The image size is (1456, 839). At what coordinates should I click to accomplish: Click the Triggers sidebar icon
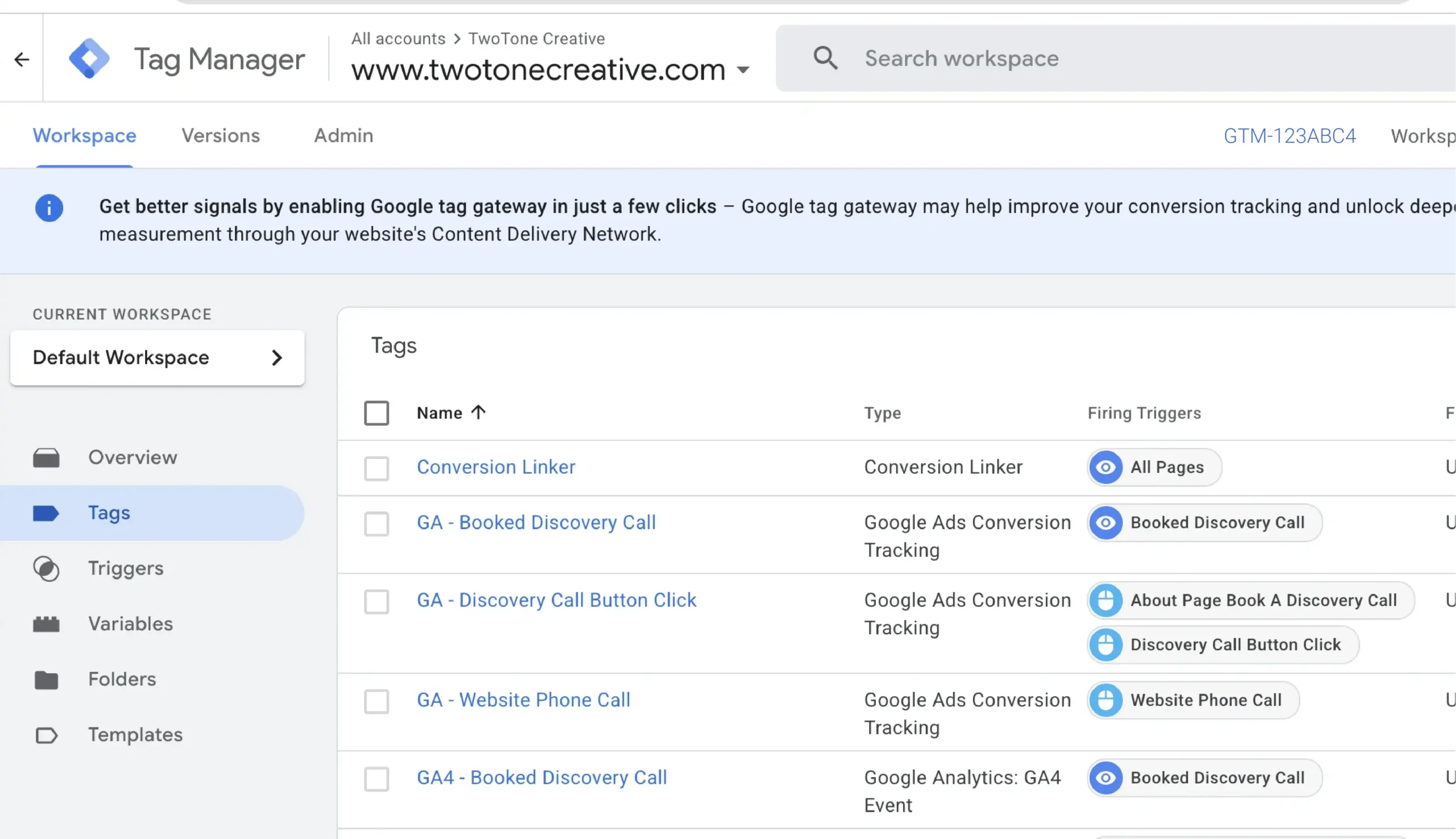tap(46, 569)
